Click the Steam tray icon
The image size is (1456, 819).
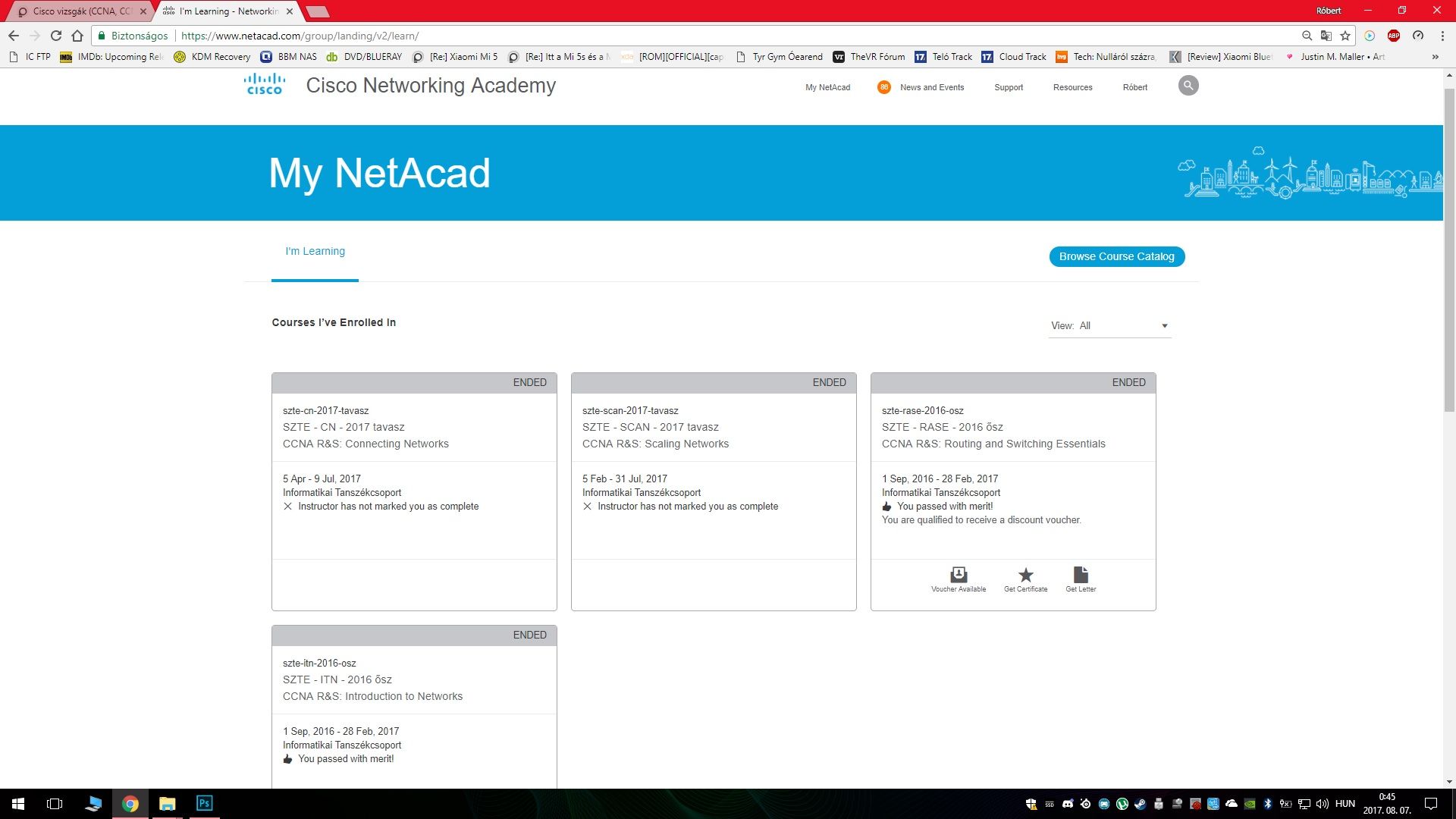(1140, 804)
